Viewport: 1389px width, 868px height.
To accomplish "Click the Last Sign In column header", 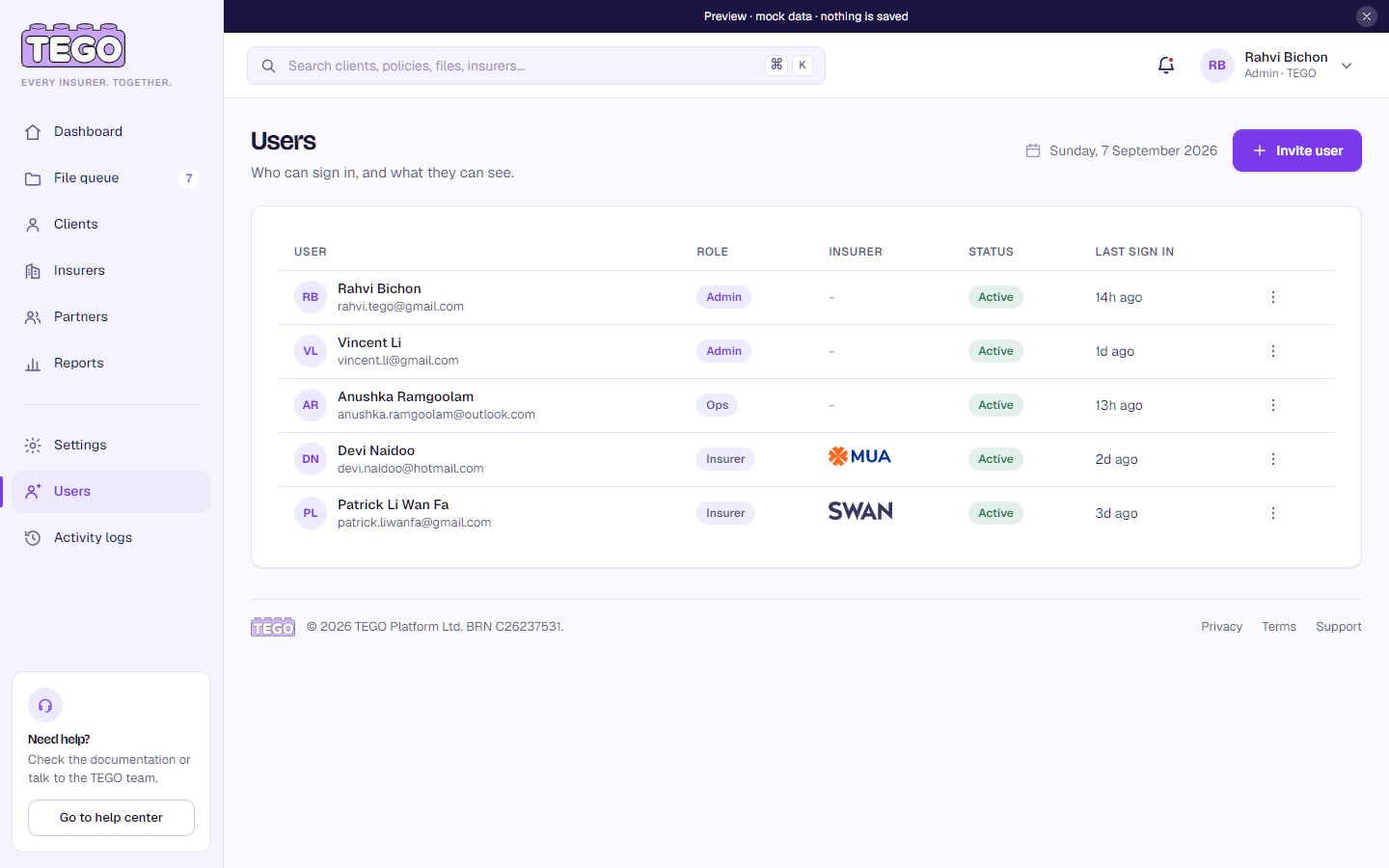I will pyautogui.click(x=1134, y=252).
